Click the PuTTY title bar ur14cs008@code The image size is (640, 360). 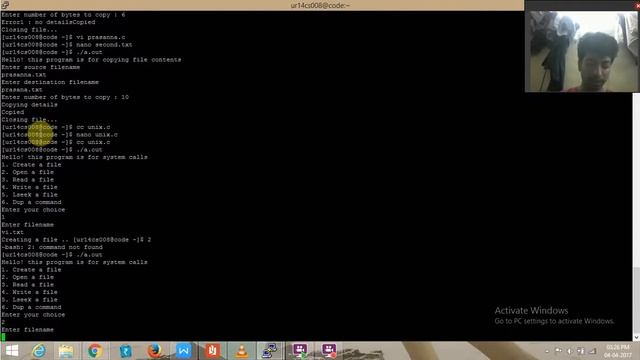pos(320,5)
